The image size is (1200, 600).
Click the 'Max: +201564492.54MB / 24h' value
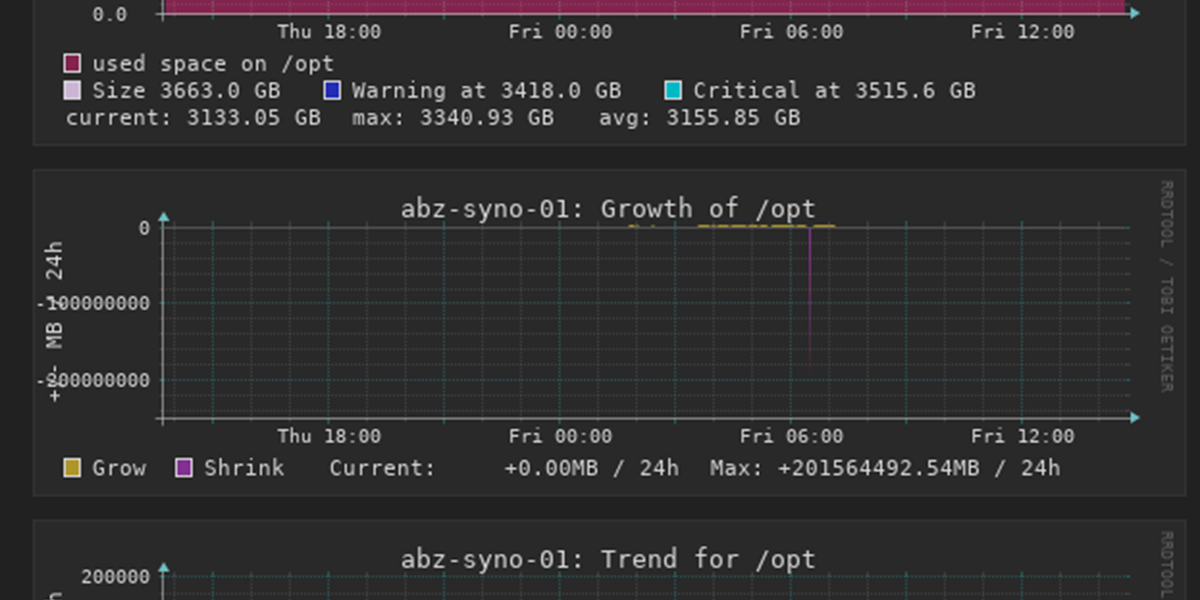[885, 468]
